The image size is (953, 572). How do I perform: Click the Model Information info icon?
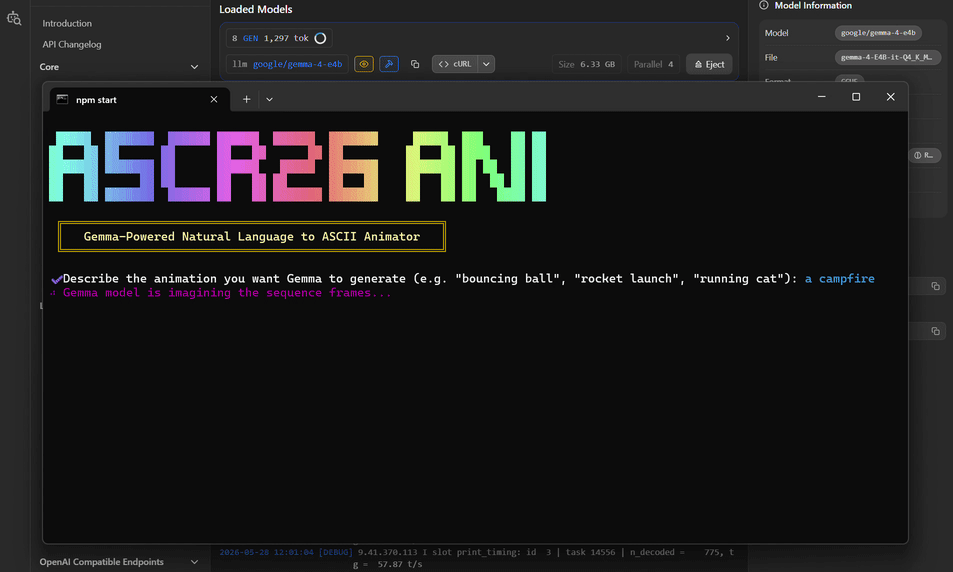tap(764, 5)
